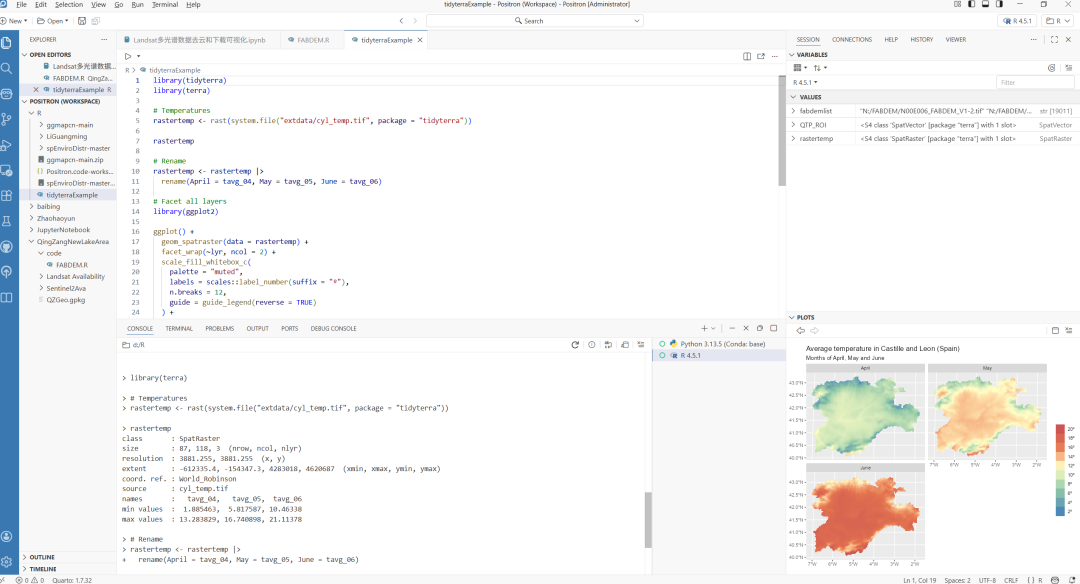This screenshot has width=1080, height=584.
Task: Open the GitHub icon in activity bar
Action: click(x=7, y=247)
